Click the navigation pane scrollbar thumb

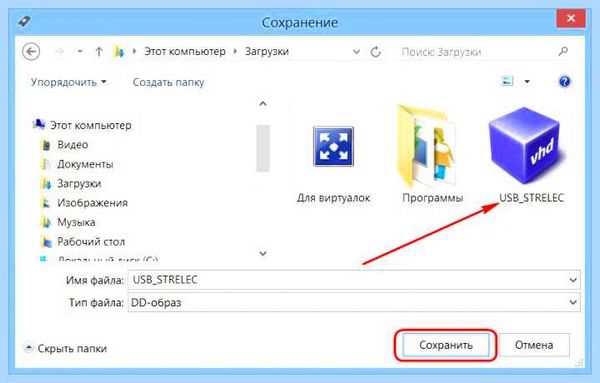coord(263,148)
